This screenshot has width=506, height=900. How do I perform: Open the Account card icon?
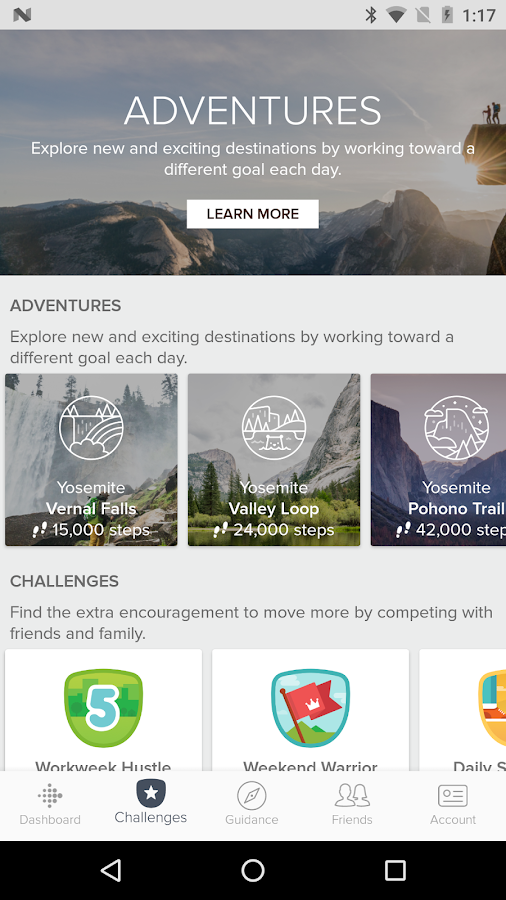click(x=453, y=796)
